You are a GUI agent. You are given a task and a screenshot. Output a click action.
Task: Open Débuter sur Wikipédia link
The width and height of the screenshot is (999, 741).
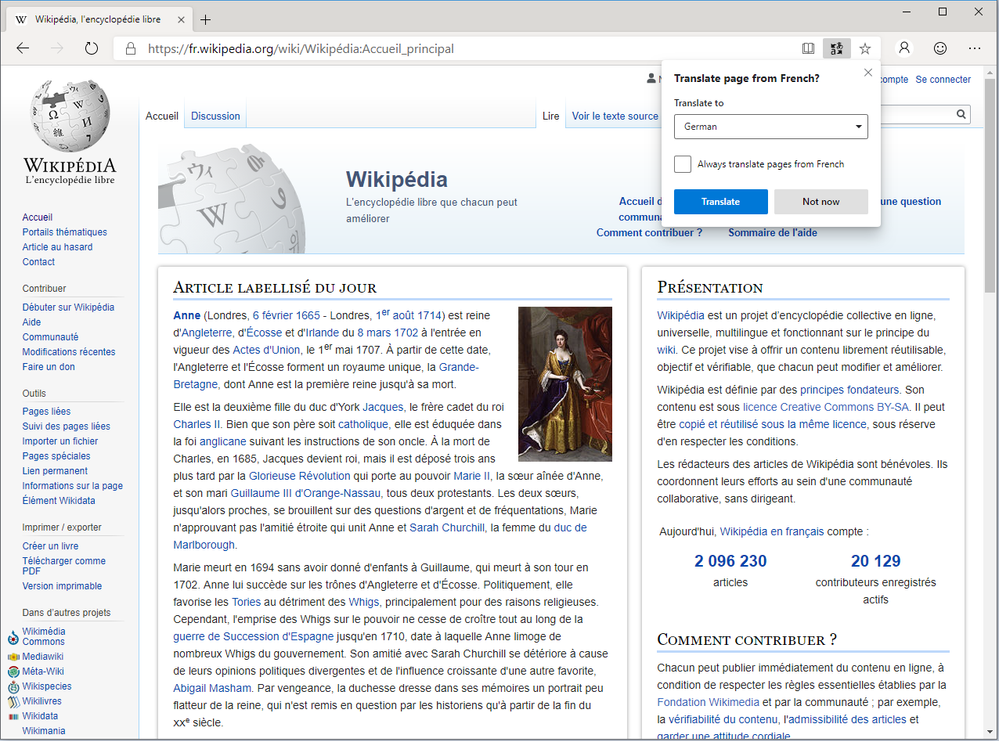[68, 307]
